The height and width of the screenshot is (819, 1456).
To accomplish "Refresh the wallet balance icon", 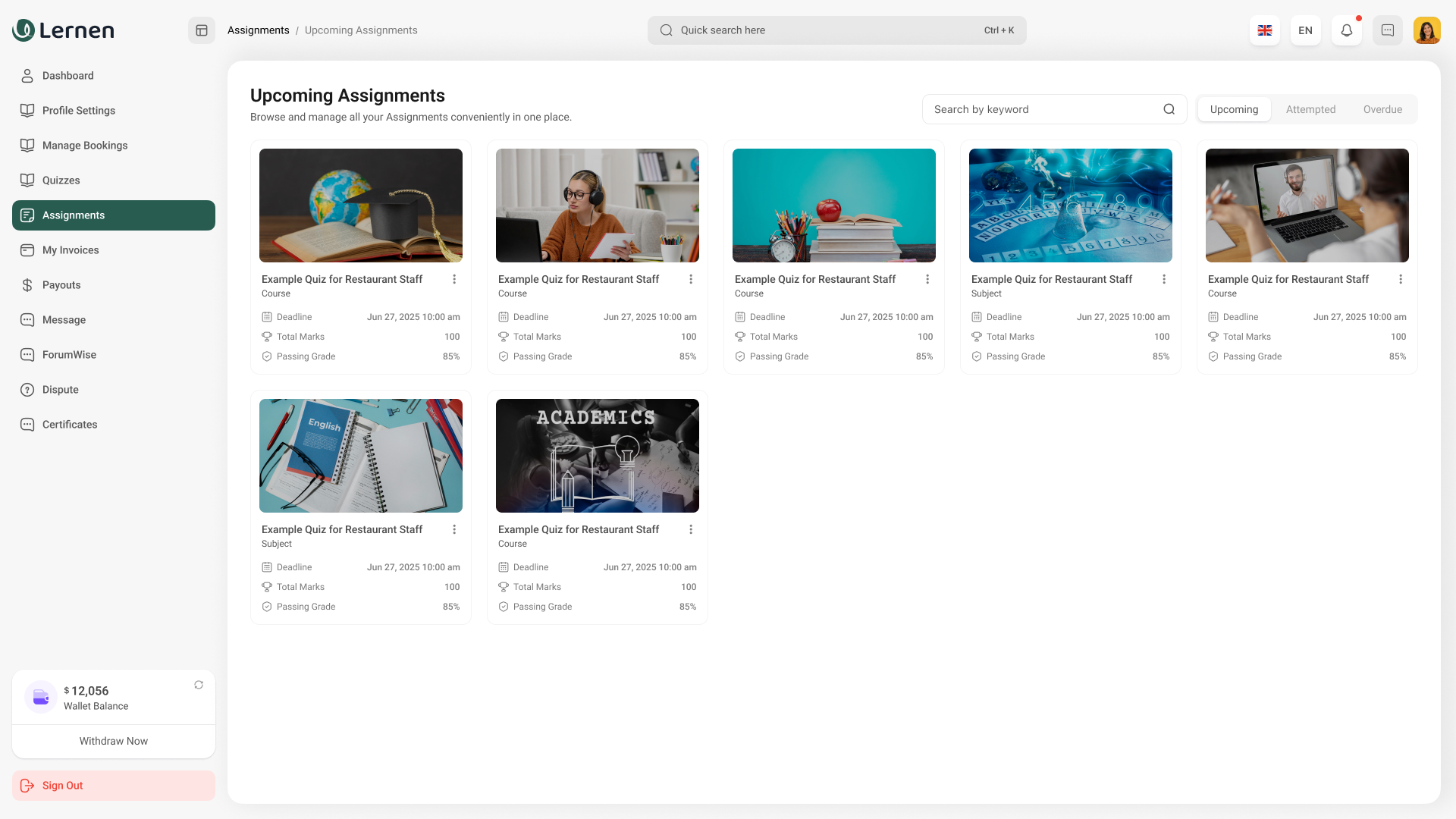I will click(199, 685).
